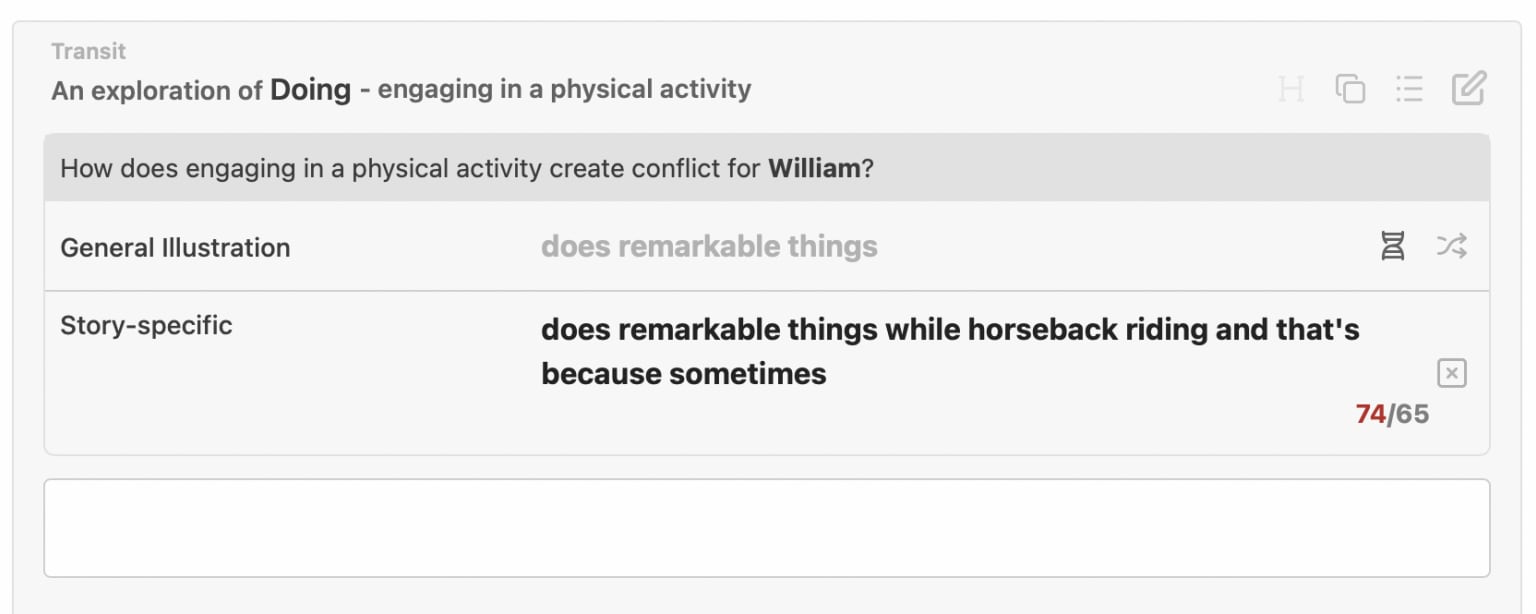The image size is (1536, 614).
Task: Click the bold name William in question
Action: tap(814, 168)
